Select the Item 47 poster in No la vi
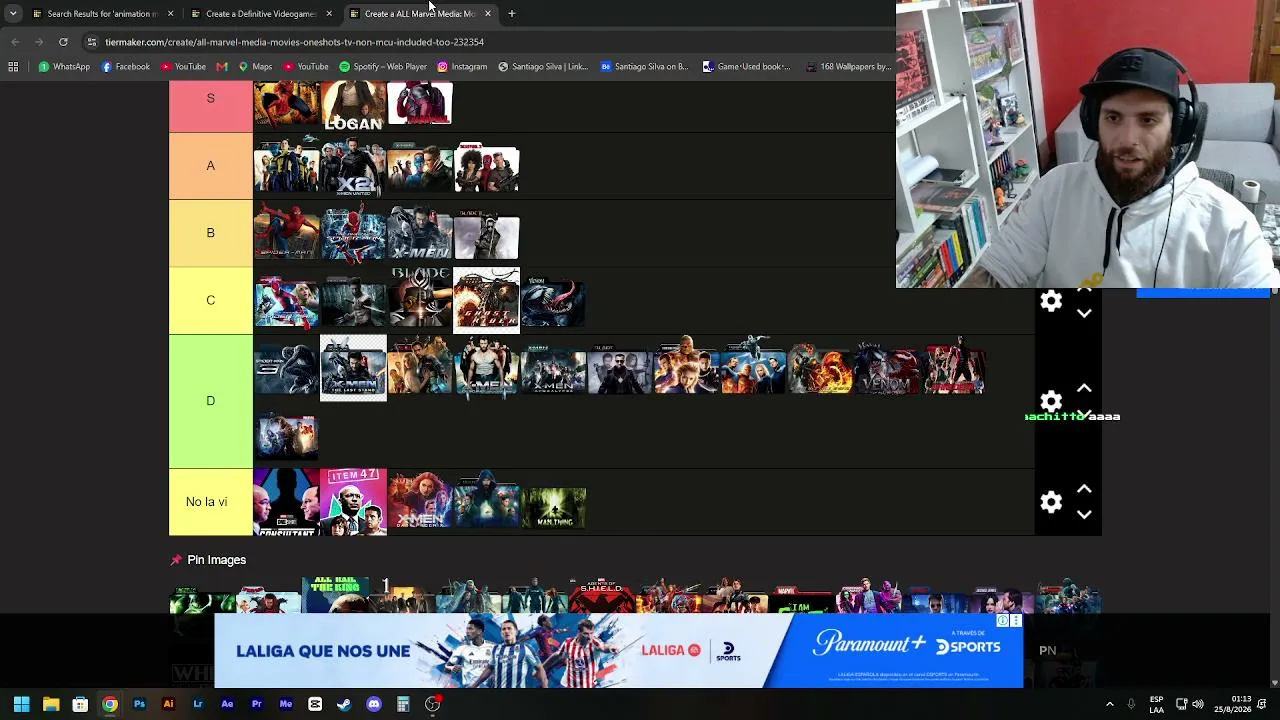Viewport: 1280px width, 720px height. (x=353, y=502)
